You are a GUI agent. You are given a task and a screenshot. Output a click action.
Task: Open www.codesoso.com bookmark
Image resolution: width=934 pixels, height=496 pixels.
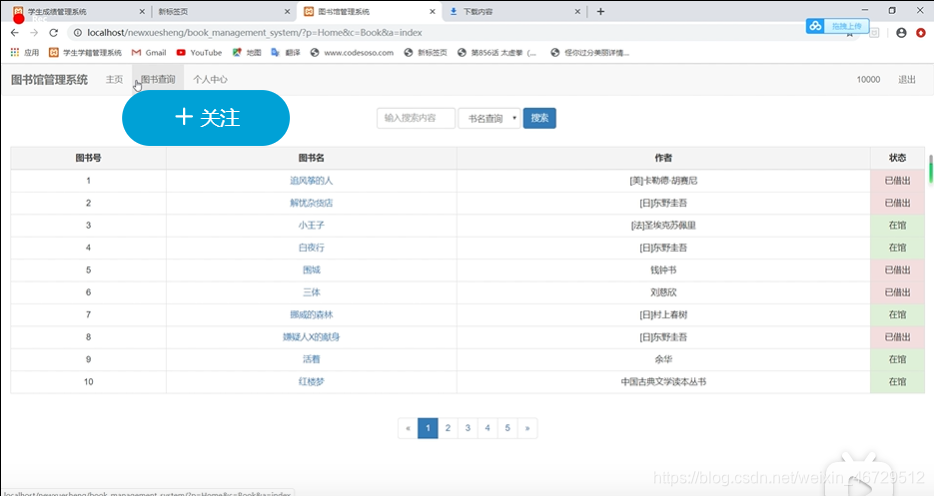(352, 52)
